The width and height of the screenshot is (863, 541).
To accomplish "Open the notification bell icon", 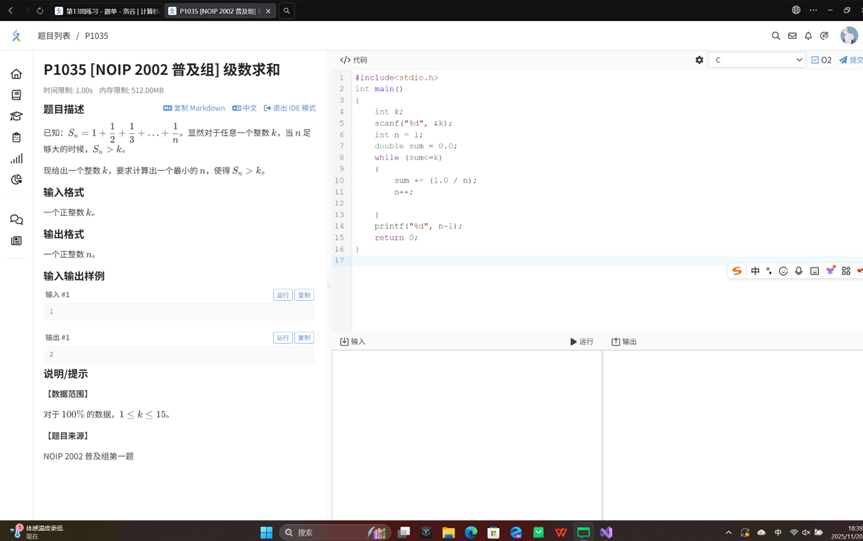I will (x=808, y=36).
